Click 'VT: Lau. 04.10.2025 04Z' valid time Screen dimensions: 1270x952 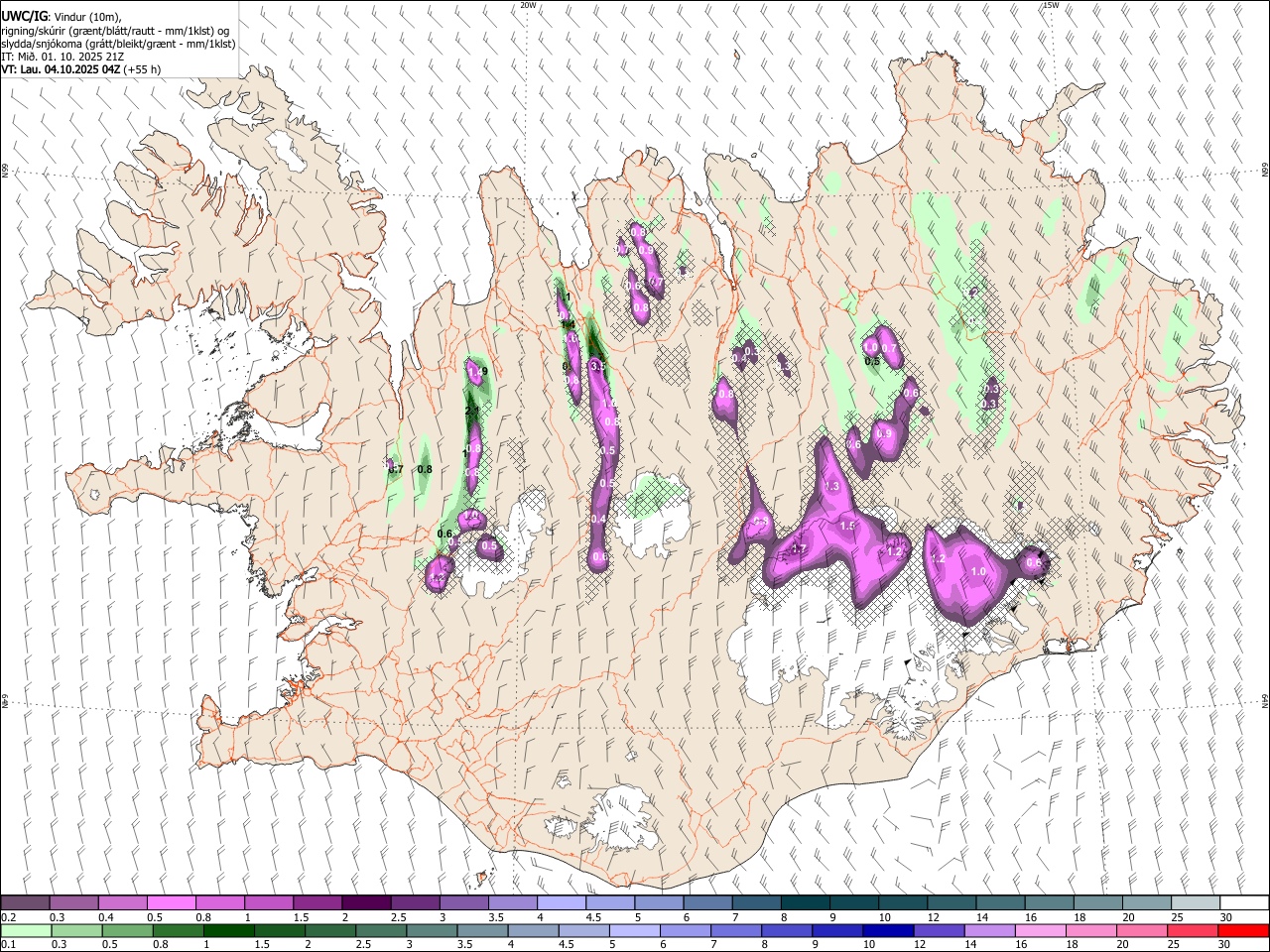[61, 69]
